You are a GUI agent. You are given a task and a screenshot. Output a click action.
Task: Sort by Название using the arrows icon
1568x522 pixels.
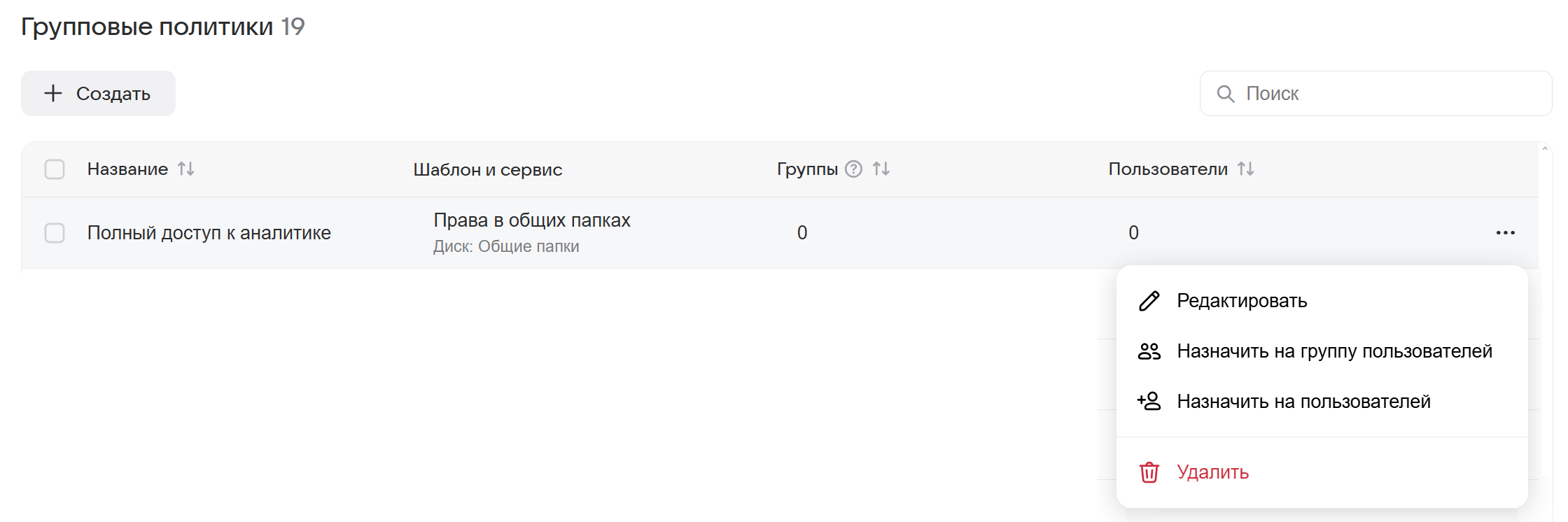click(185, 169)
